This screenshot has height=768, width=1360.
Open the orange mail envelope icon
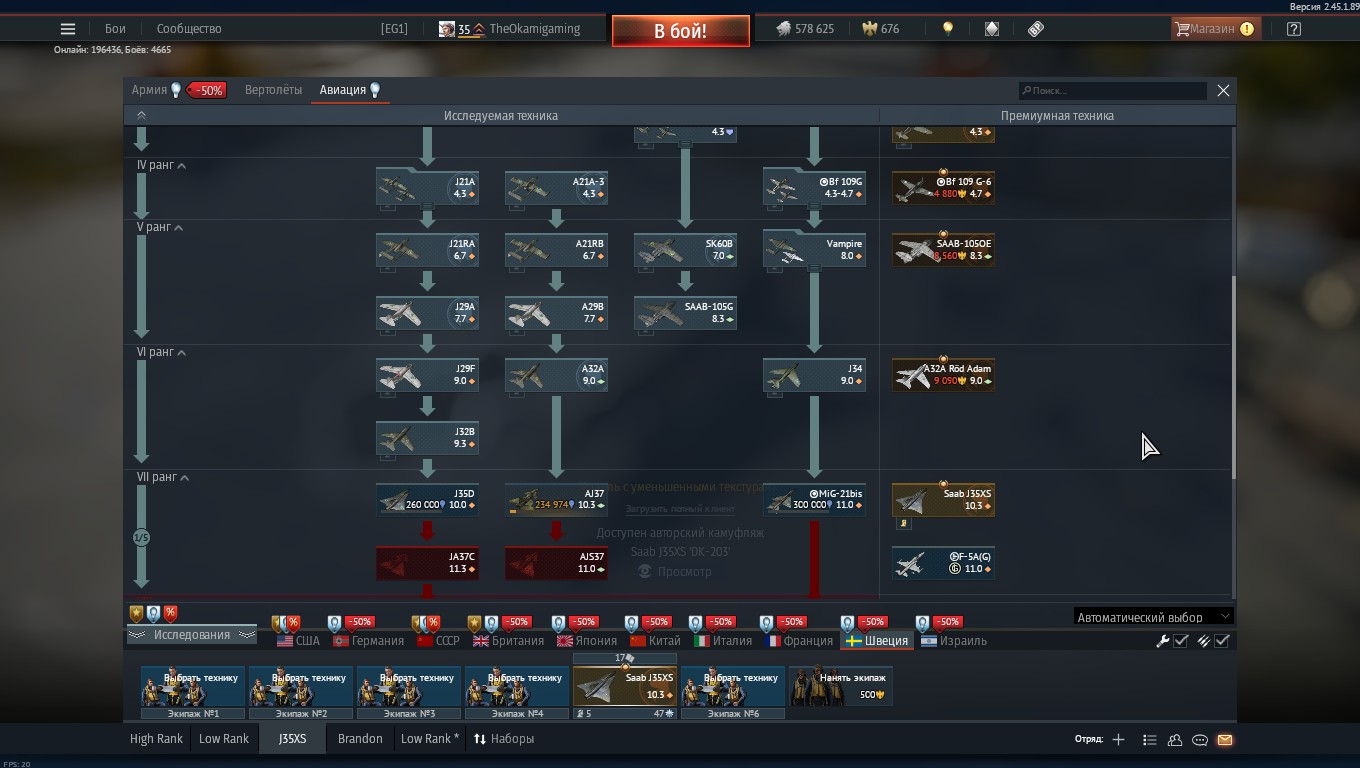1225,740
